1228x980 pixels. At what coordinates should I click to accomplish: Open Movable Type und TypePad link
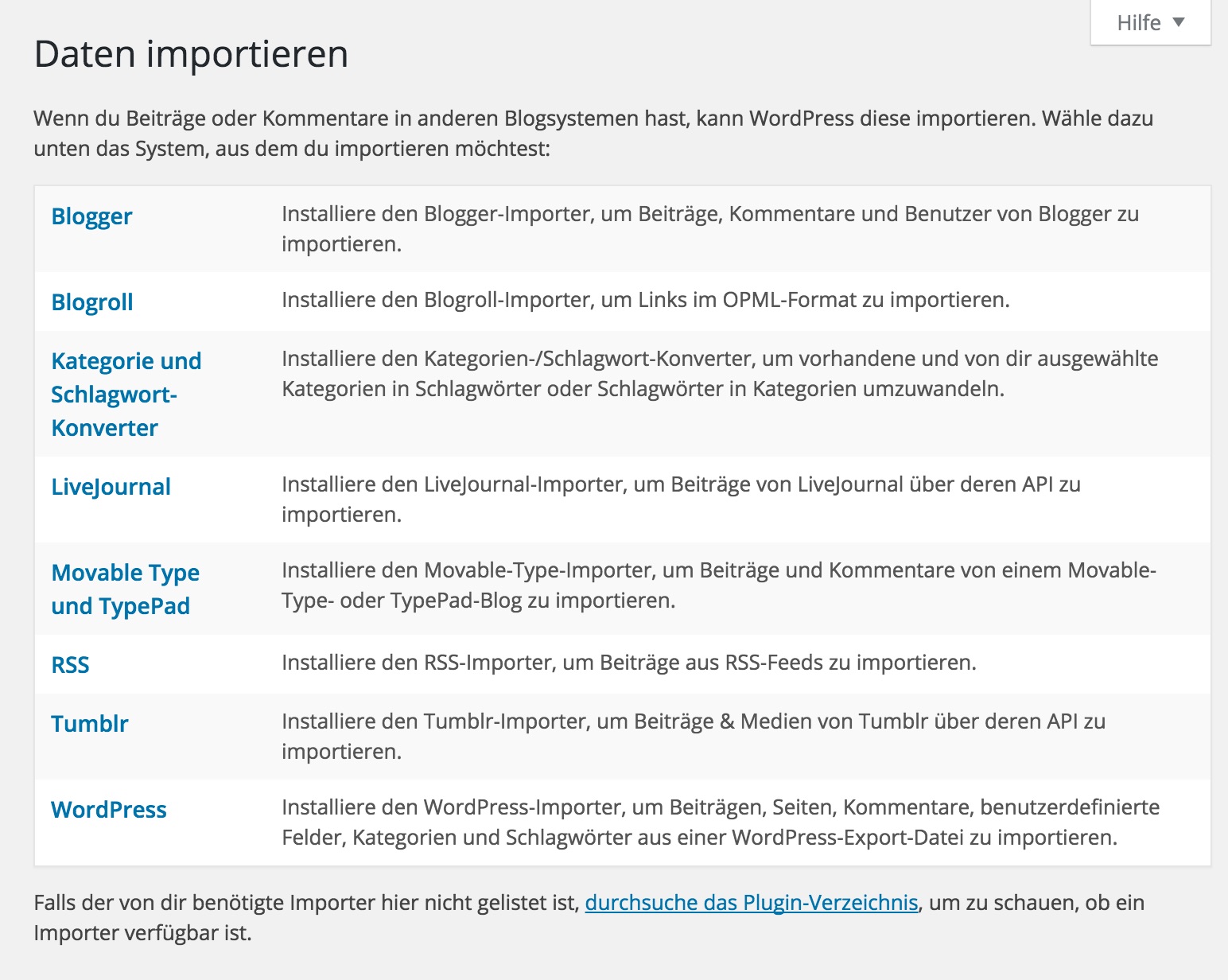(125, 589)
